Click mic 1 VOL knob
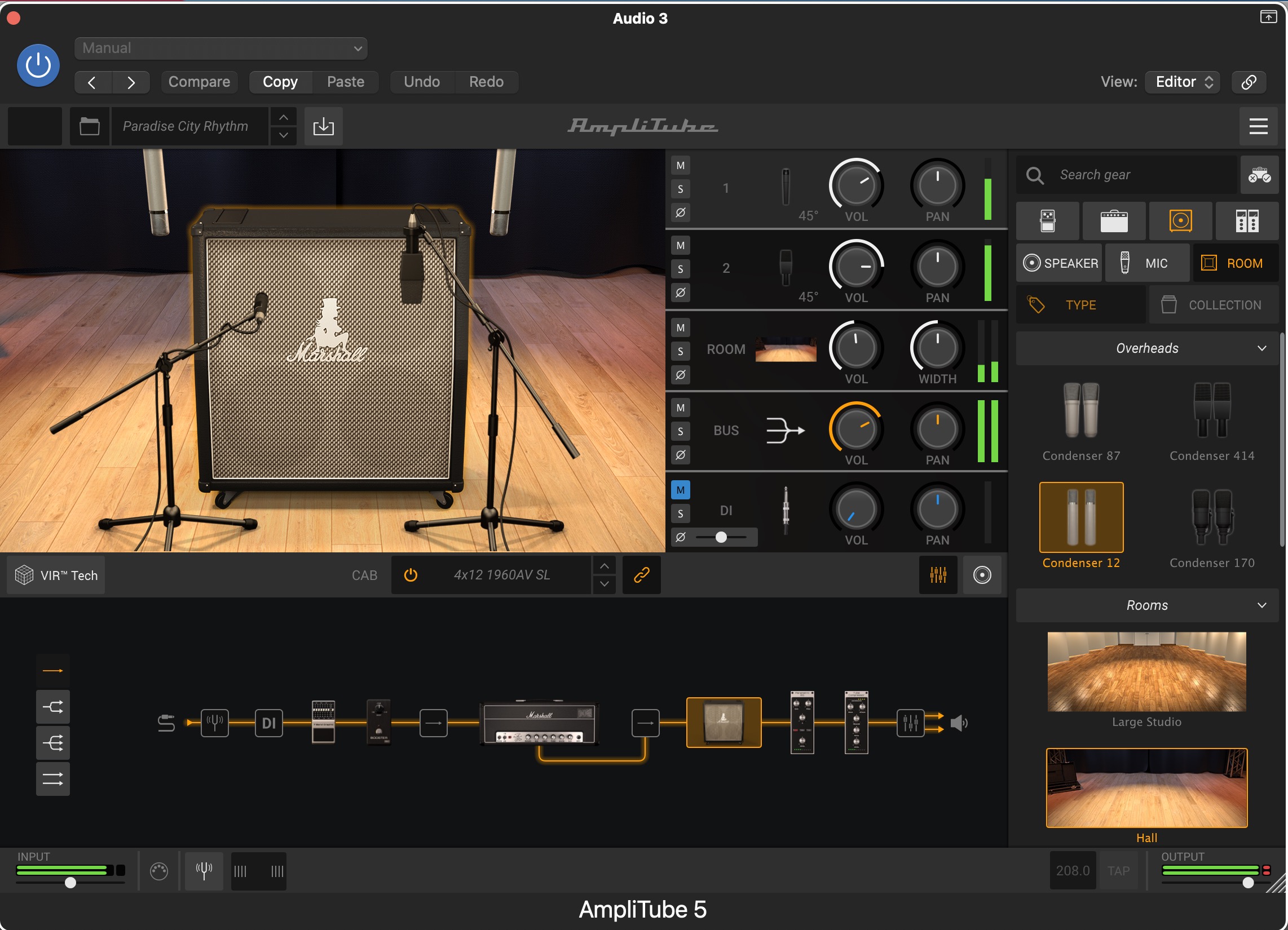1288x930 pixels. click(x=856, y=185)
